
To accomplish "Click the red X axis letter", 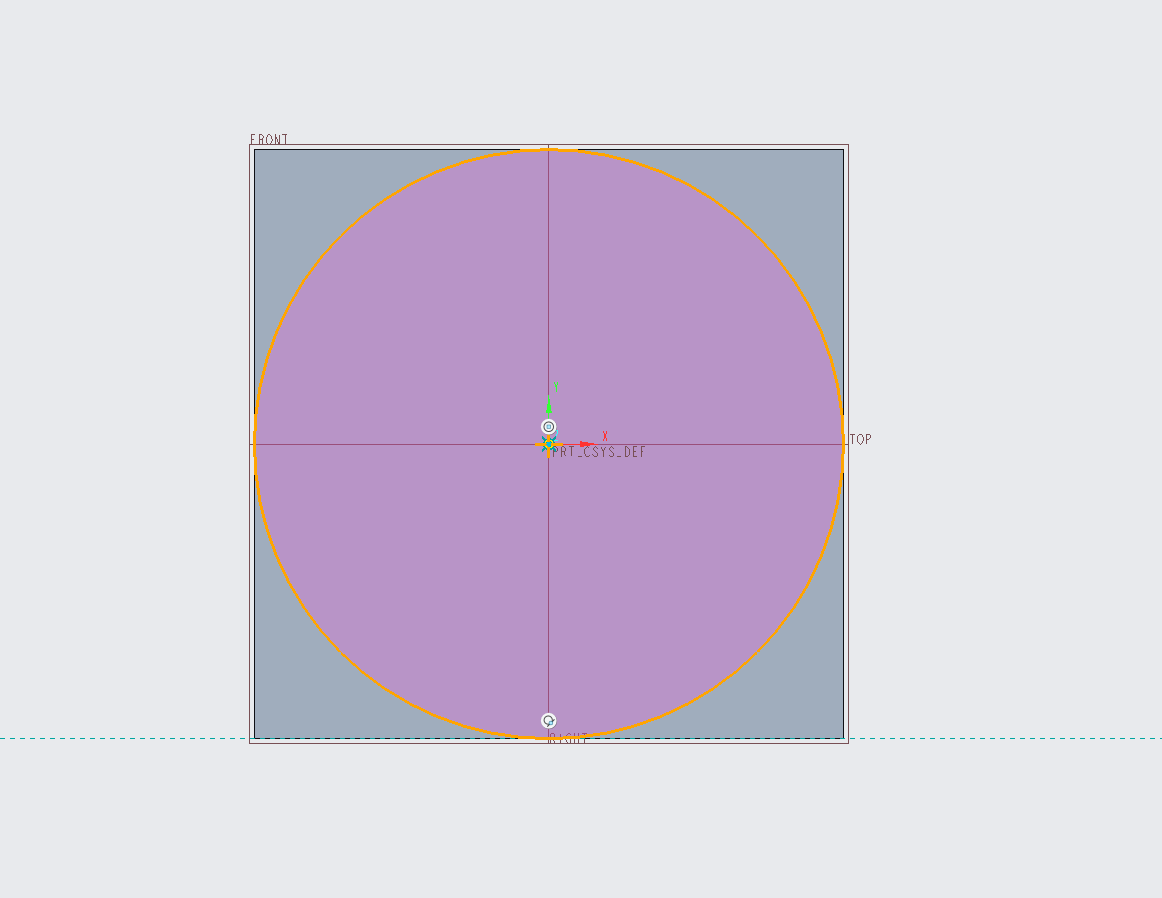I will pos(605,436).
